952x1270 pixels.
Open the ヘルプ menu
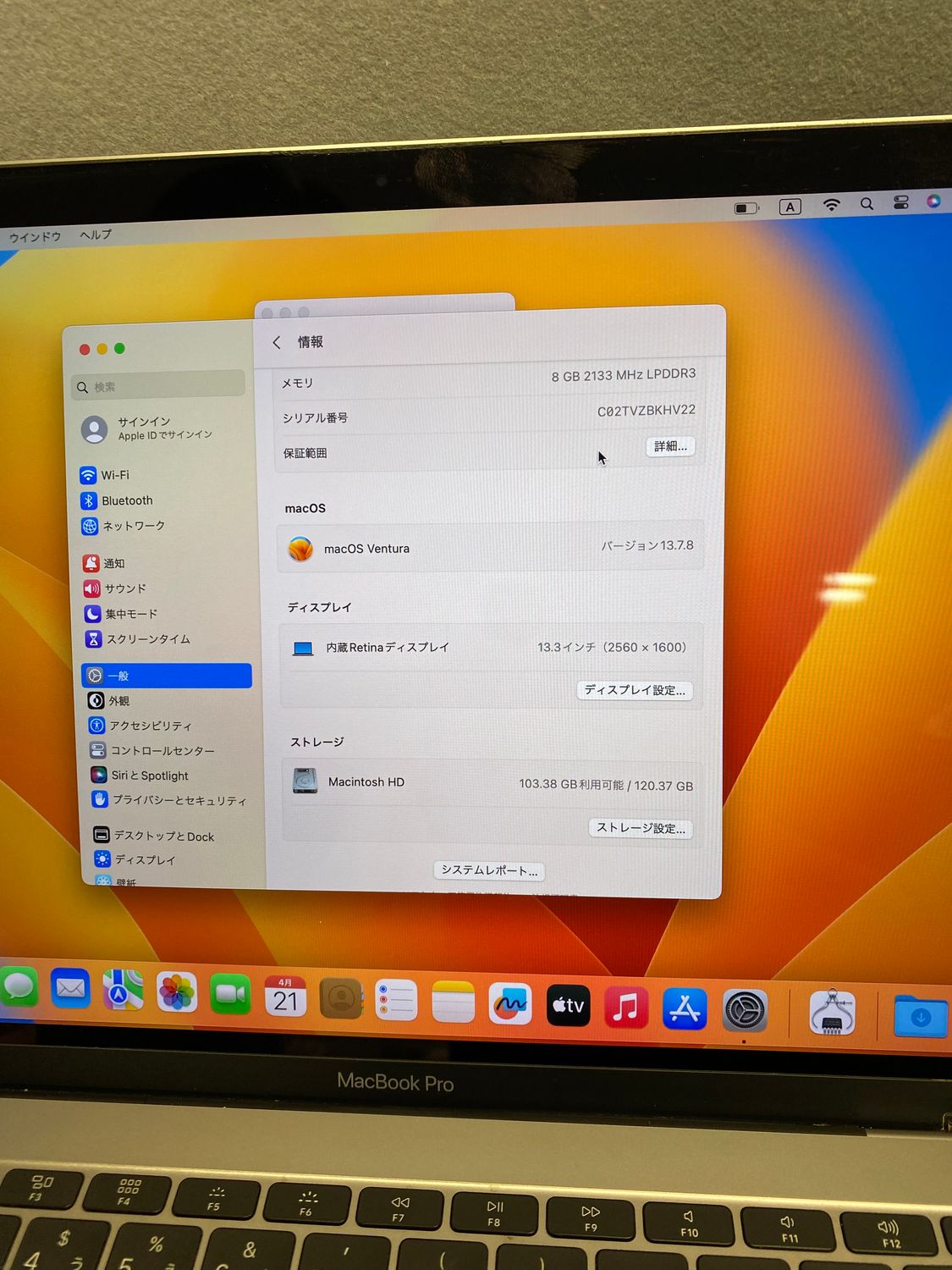point(96,235)
